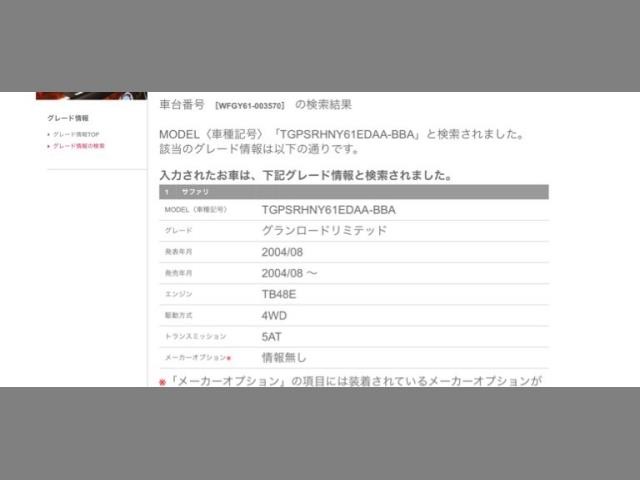
Task: Click the arrow bullet beside グレード情報TOP
Action: (x=49, y=134)
